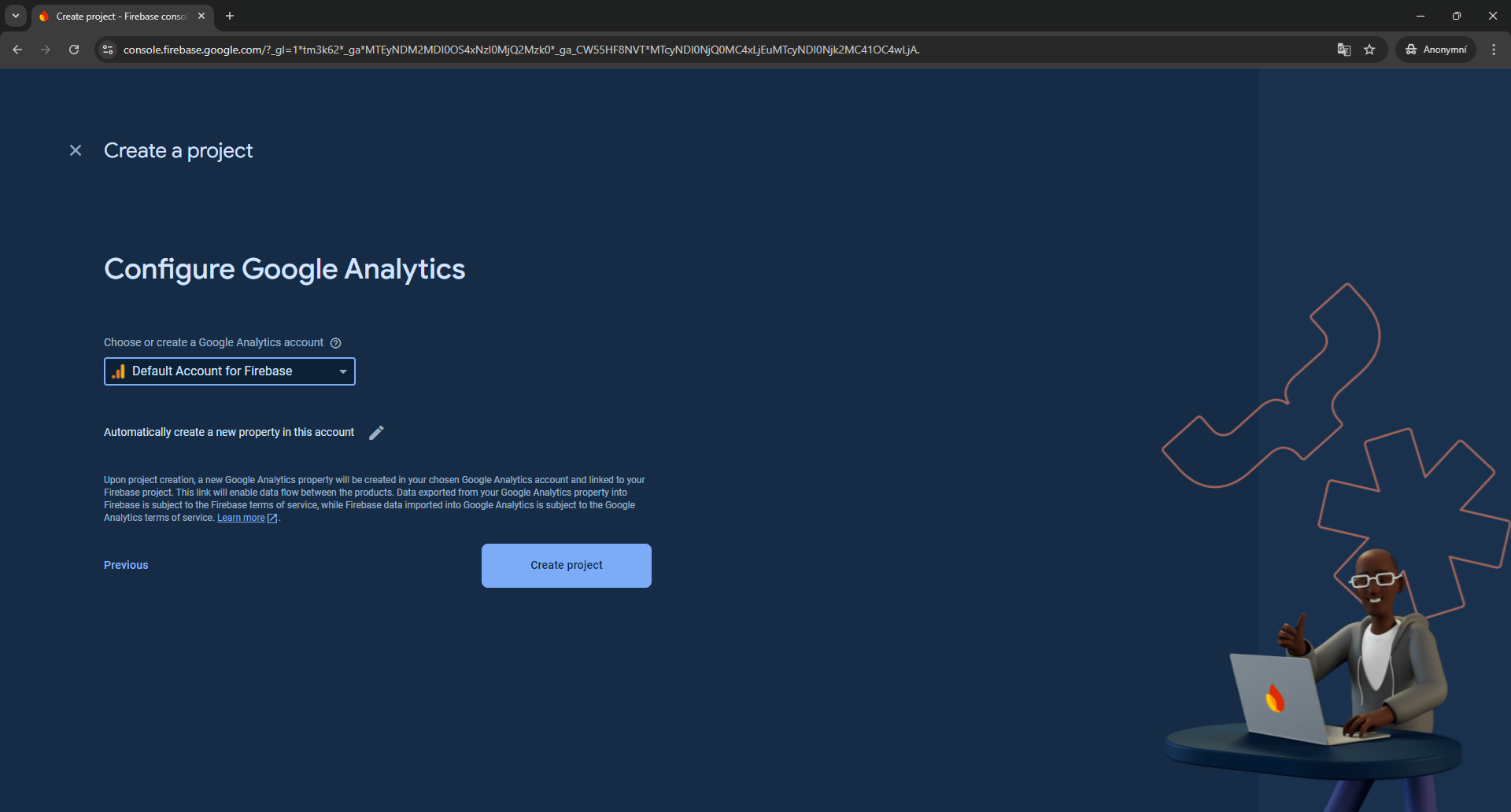
Task: Open the Google Analytics account help tooltip
Action: [x=336, y=343]
